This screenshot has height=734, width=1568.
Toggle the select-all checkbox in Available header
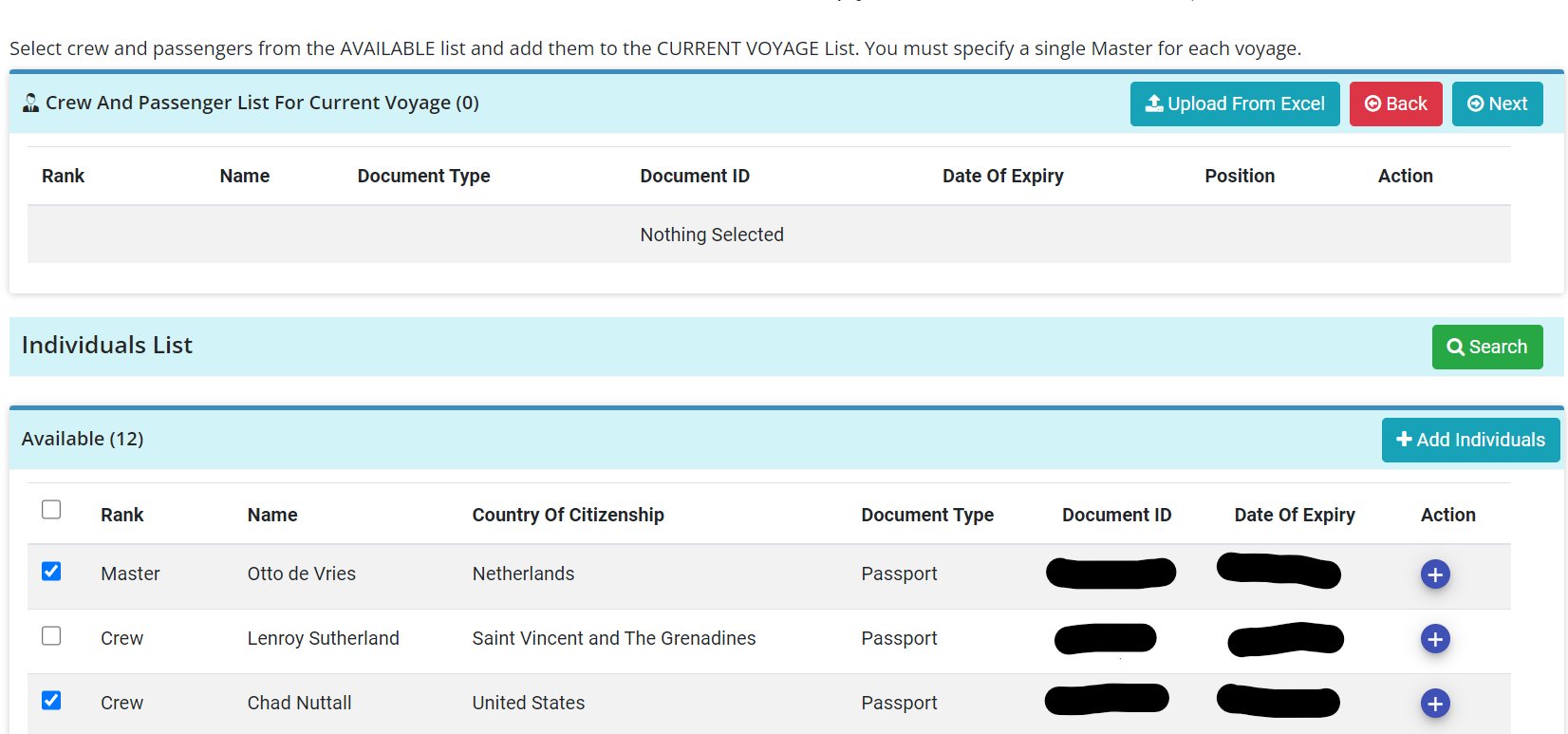click(51, 510)
